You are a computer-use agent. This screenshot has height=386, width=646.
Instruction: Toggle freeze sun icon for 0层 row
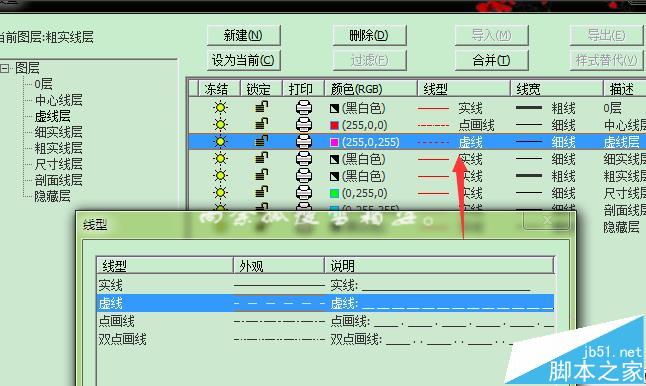click(x=220, y=108)
